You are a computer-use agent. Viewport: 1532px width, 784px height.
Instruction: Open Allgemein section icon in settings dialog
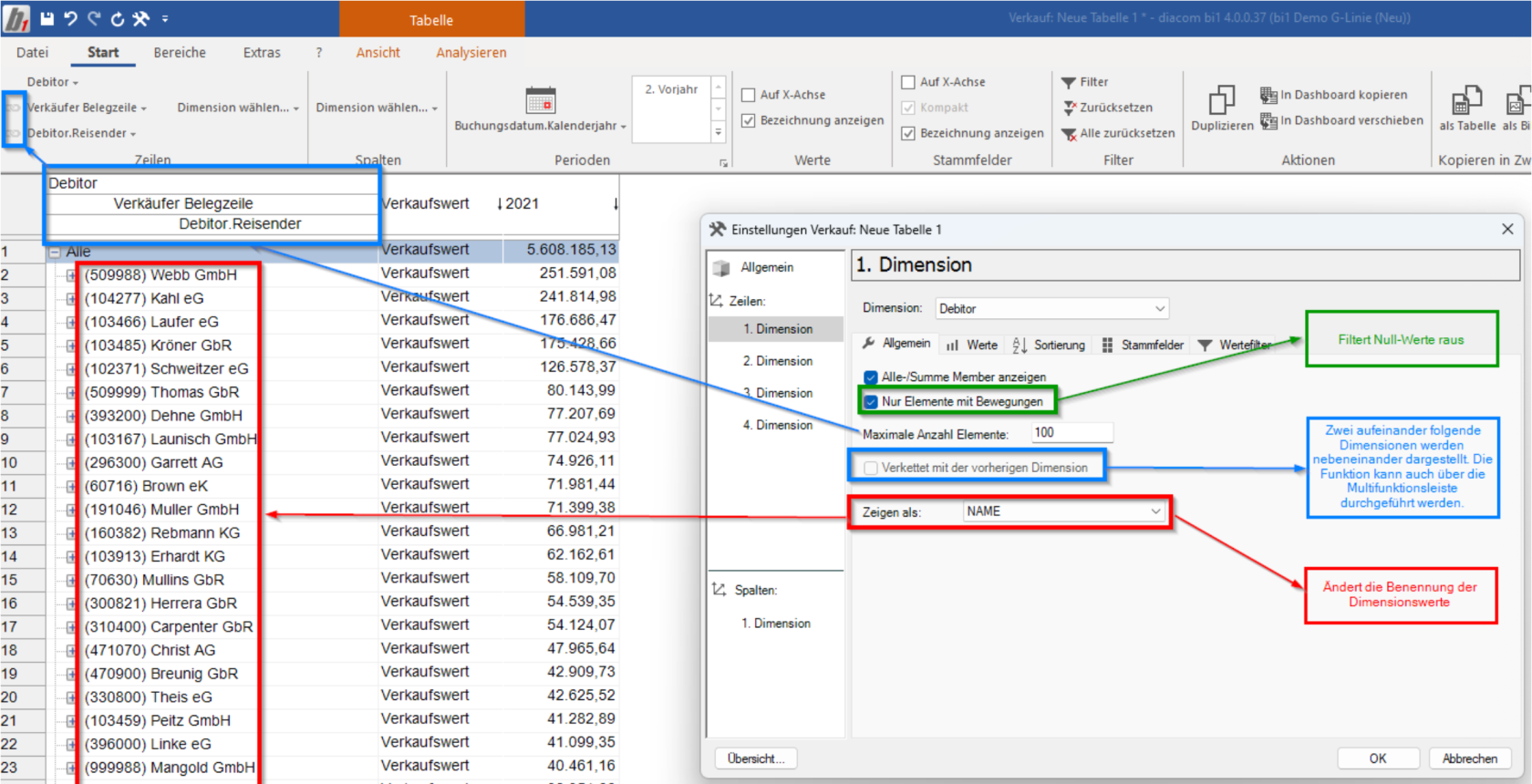pyautogui.click(x=721, y=268)
